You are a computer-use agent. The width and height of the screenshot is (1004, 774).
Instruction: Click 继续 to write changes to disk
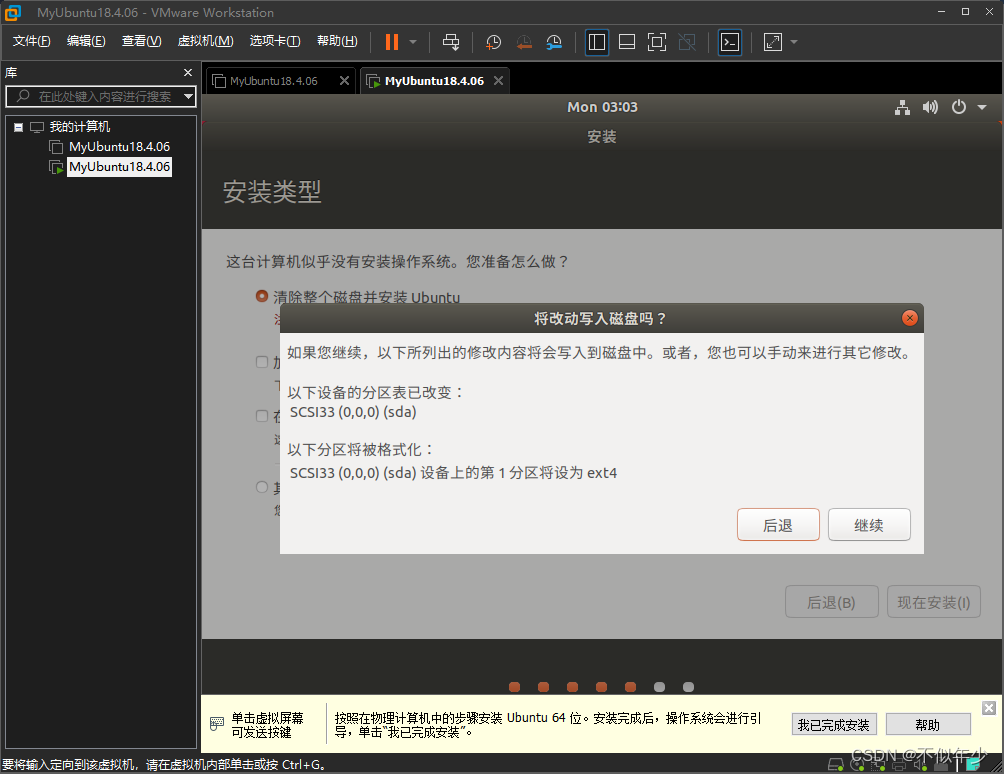[869, 525]
